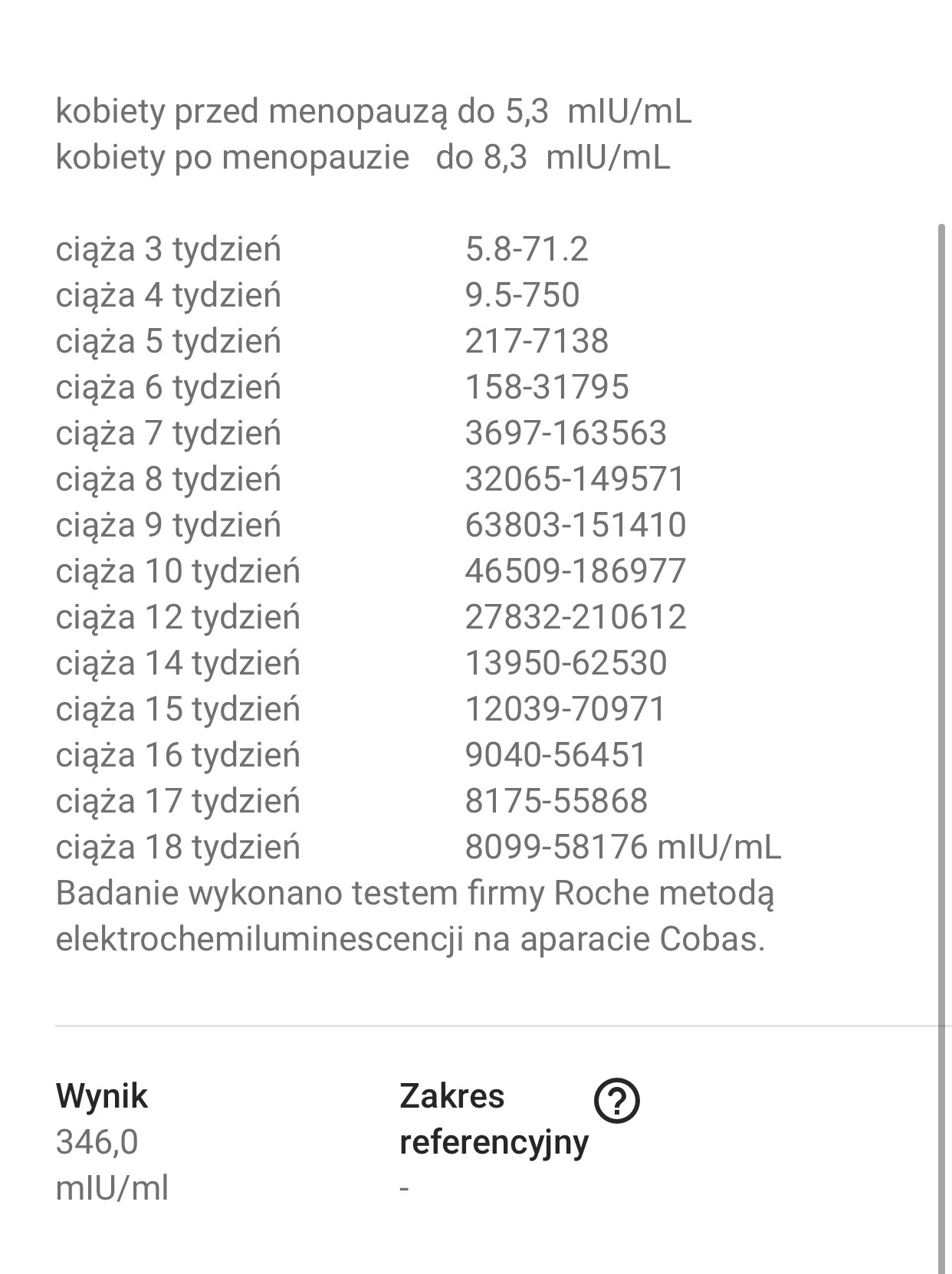Click the Wynik heading label
The height and width of the screenshot is (1274, 952).
(x=102, y=1096)
